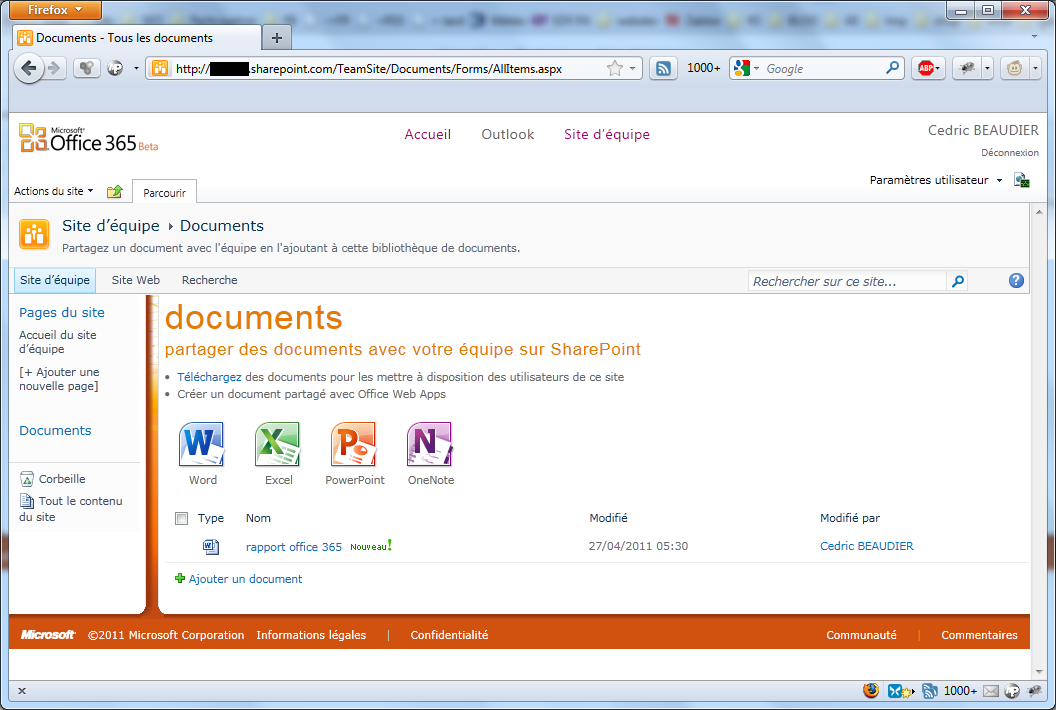1056x710 pixels.
Task: Click the Corbeille recycle bin icon
Action: tap(26, 479)
